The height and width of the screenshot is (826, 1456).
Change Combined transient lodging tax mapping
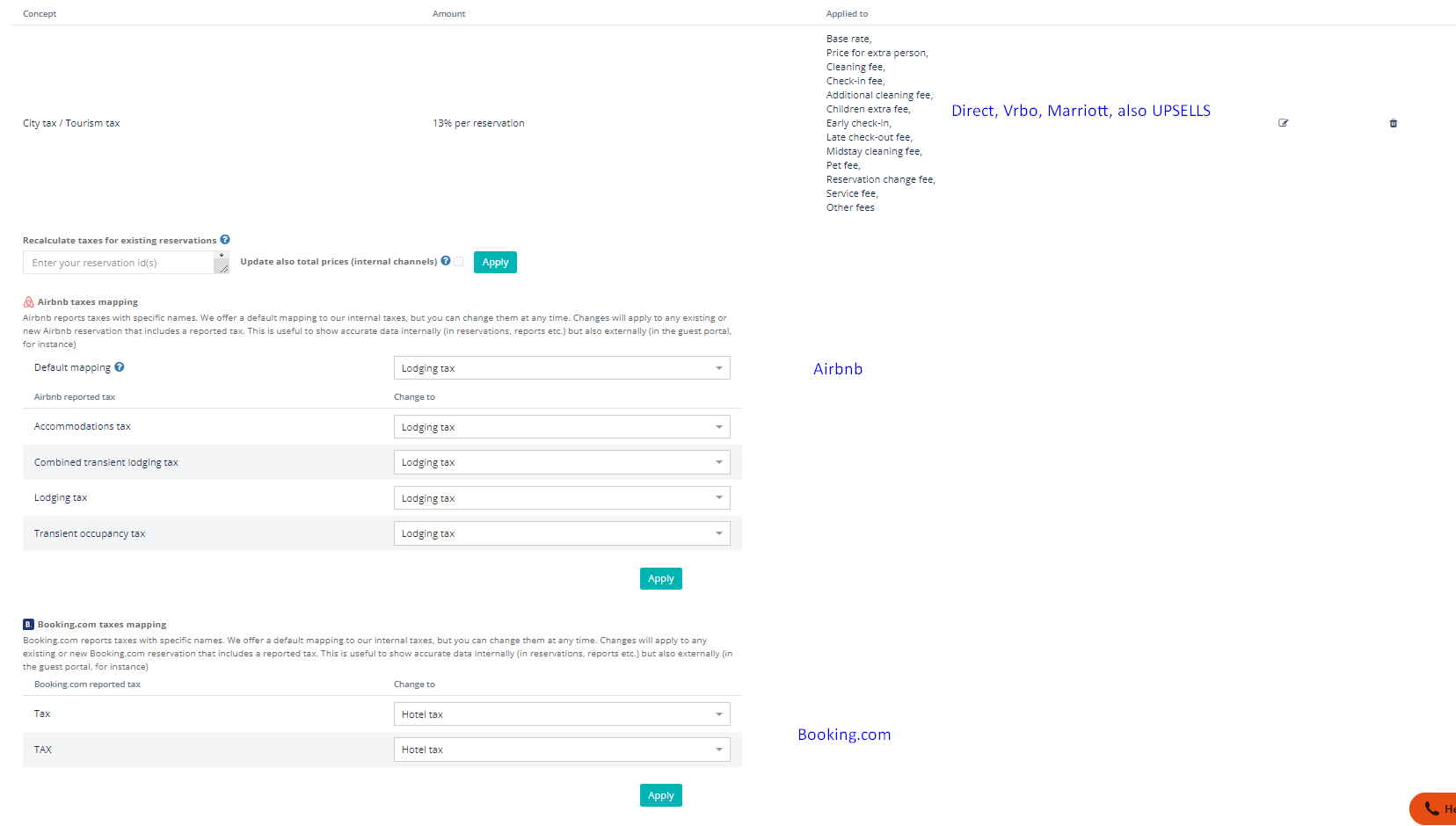561,462
